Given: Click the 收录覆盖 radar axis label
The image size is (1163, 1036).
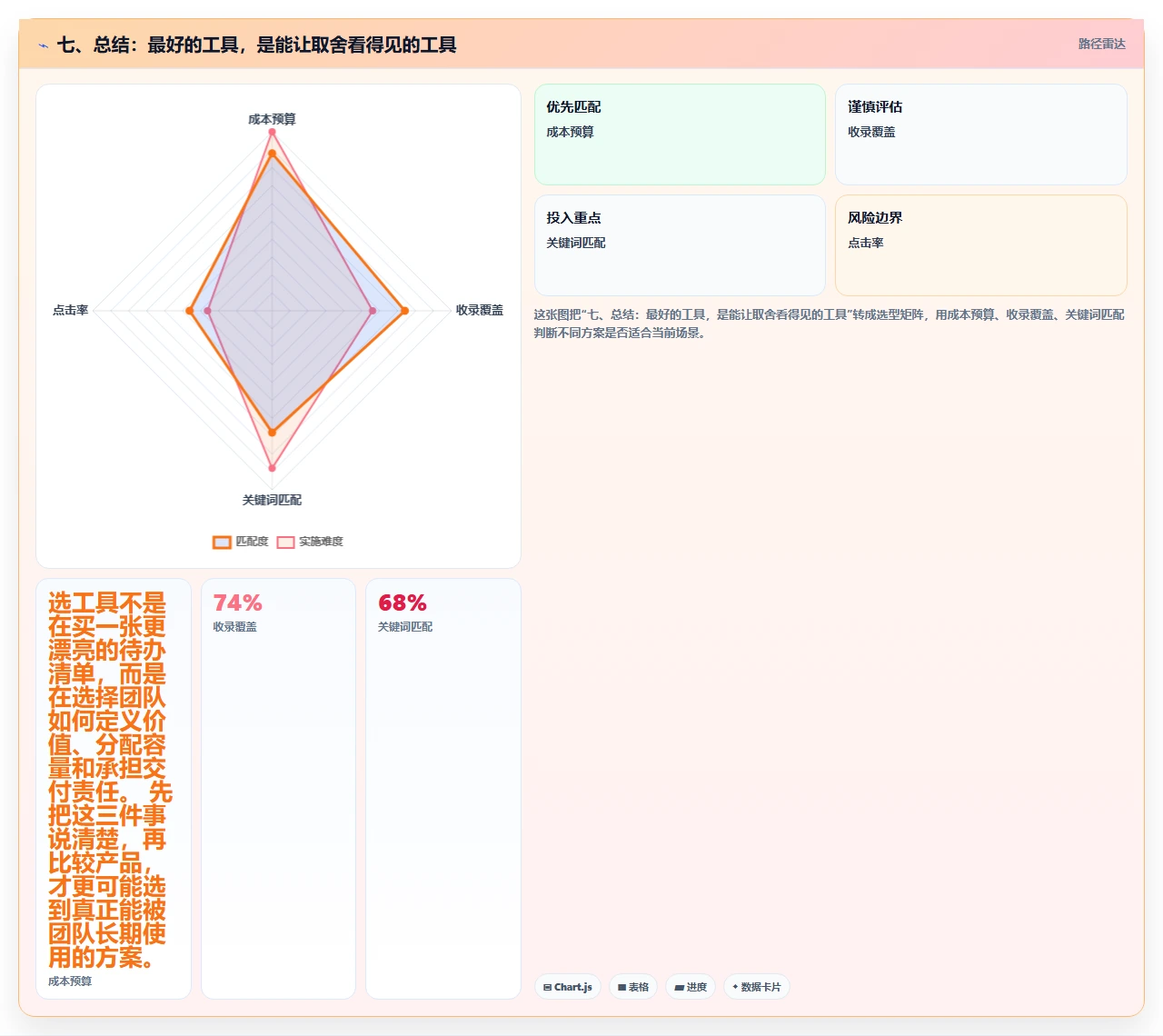Looking at the screenshot, I should click(x=480, y=310).
